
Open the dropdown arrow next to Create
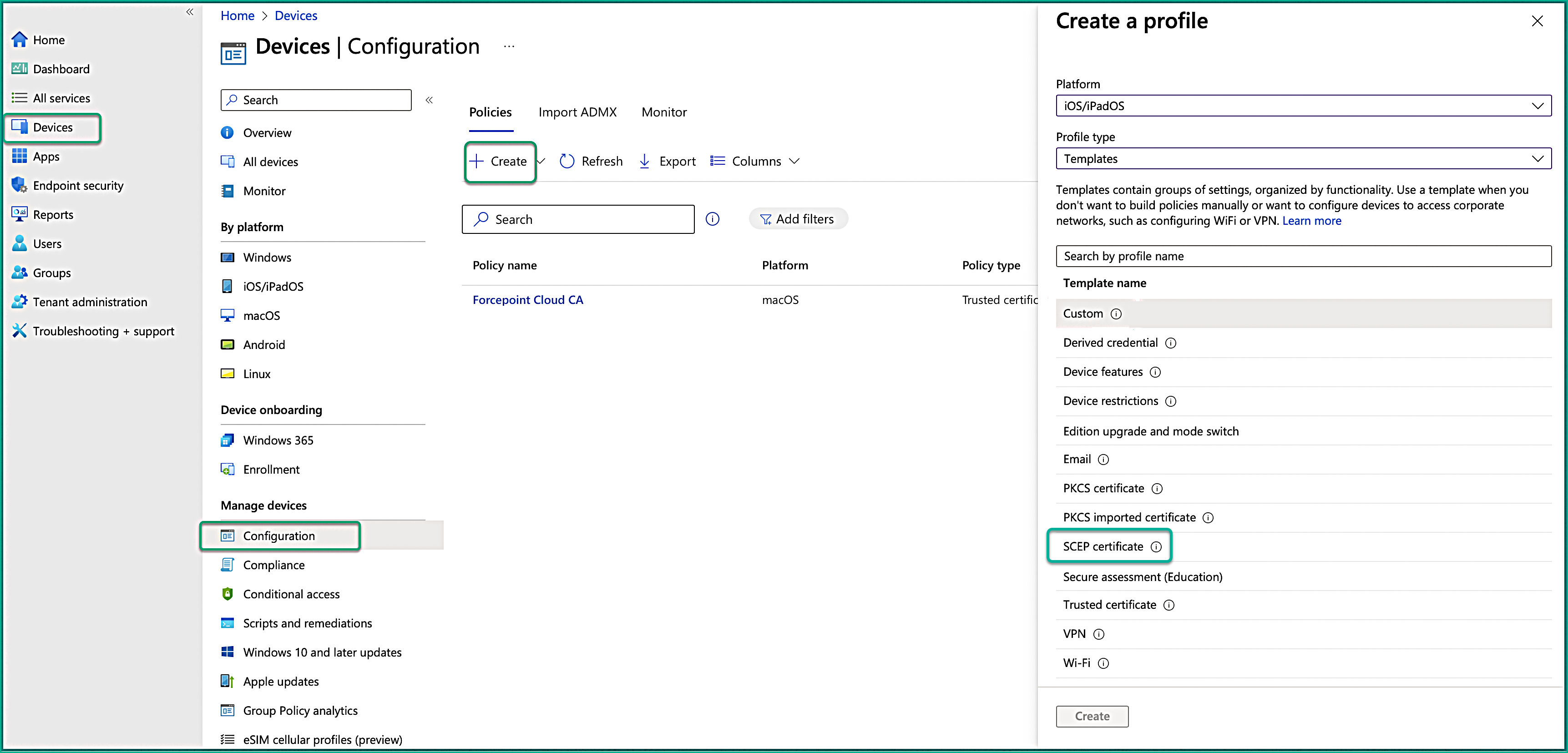click(x=541, y=162)
